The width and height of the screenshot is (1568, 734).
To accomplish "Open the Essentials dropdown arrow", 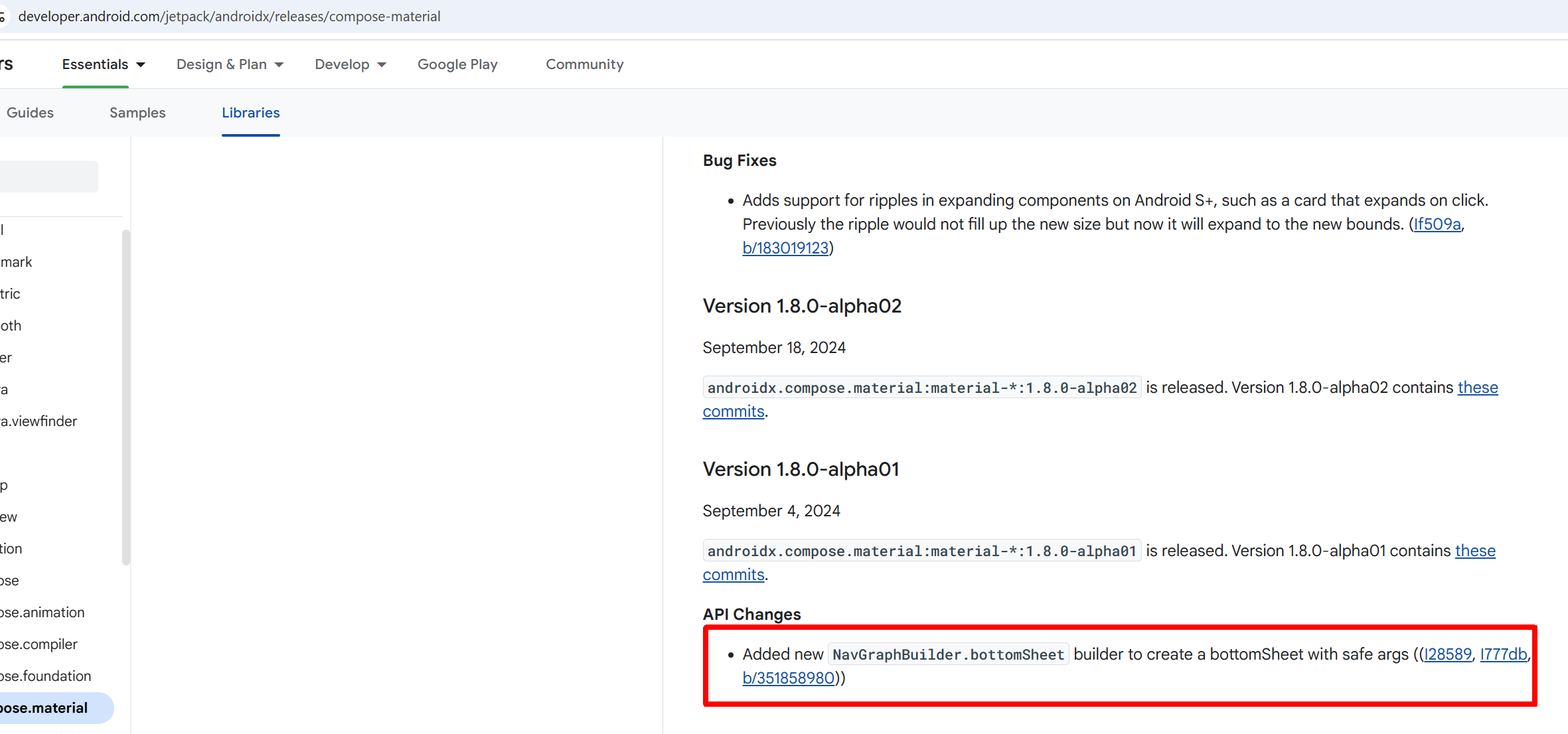I will (x=141, y=64).
